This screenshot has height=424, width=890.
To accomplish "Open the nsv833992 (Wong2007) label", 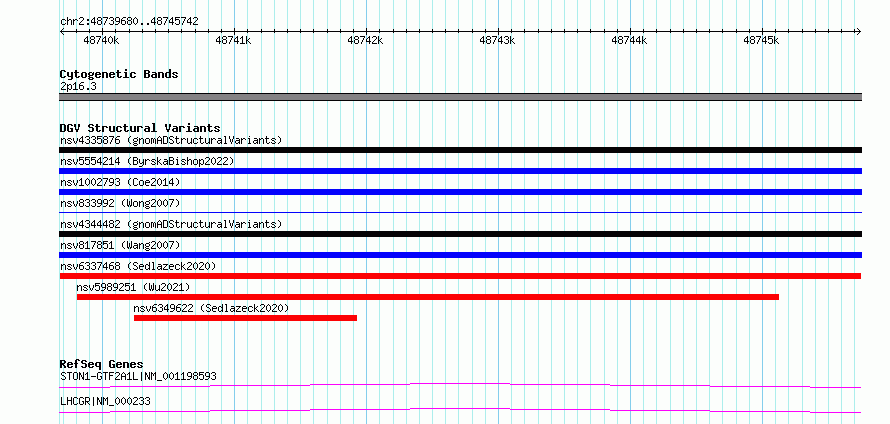I will [x=120, y=203].
